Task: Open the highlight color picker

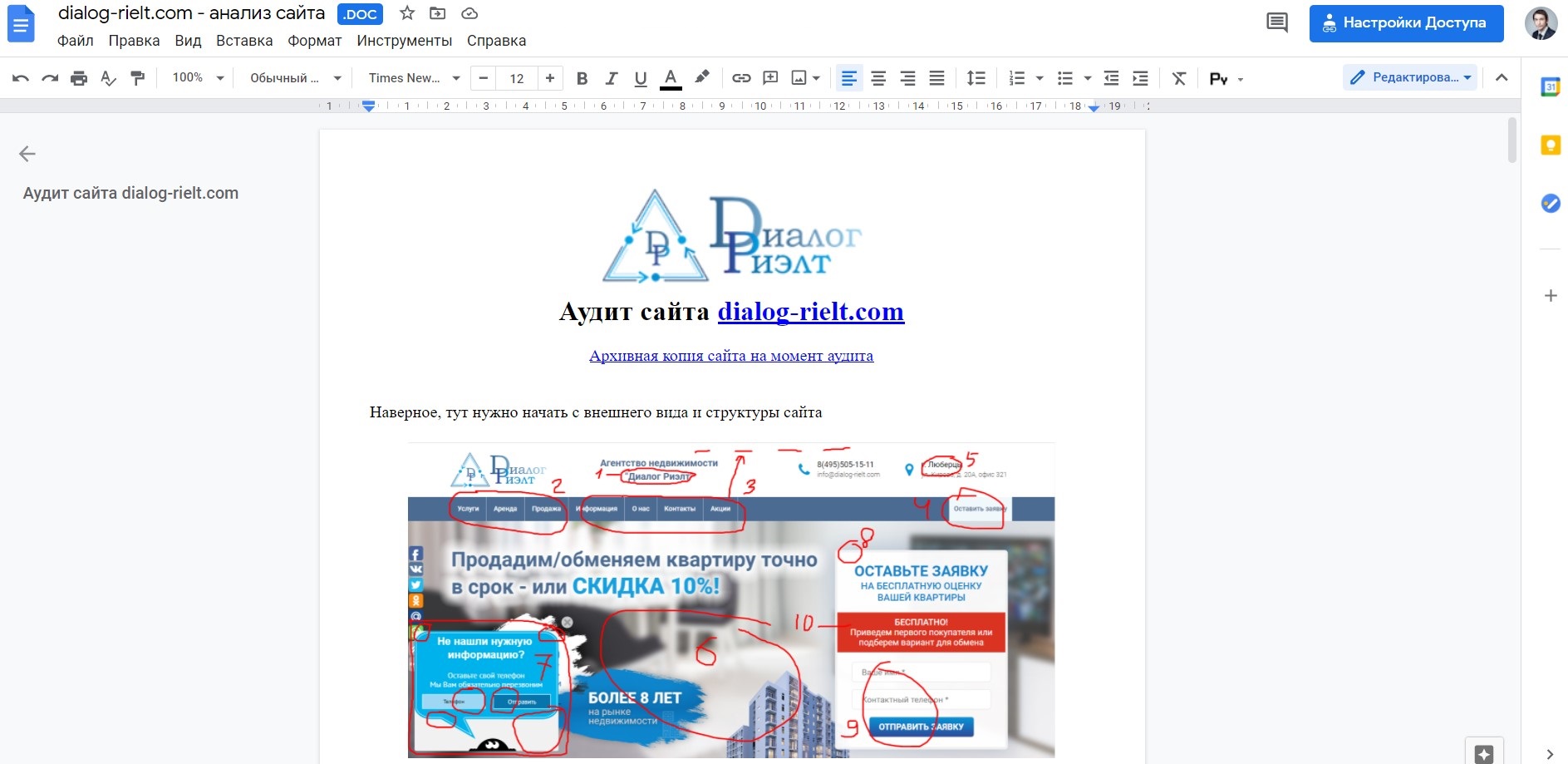Action: 702,78
